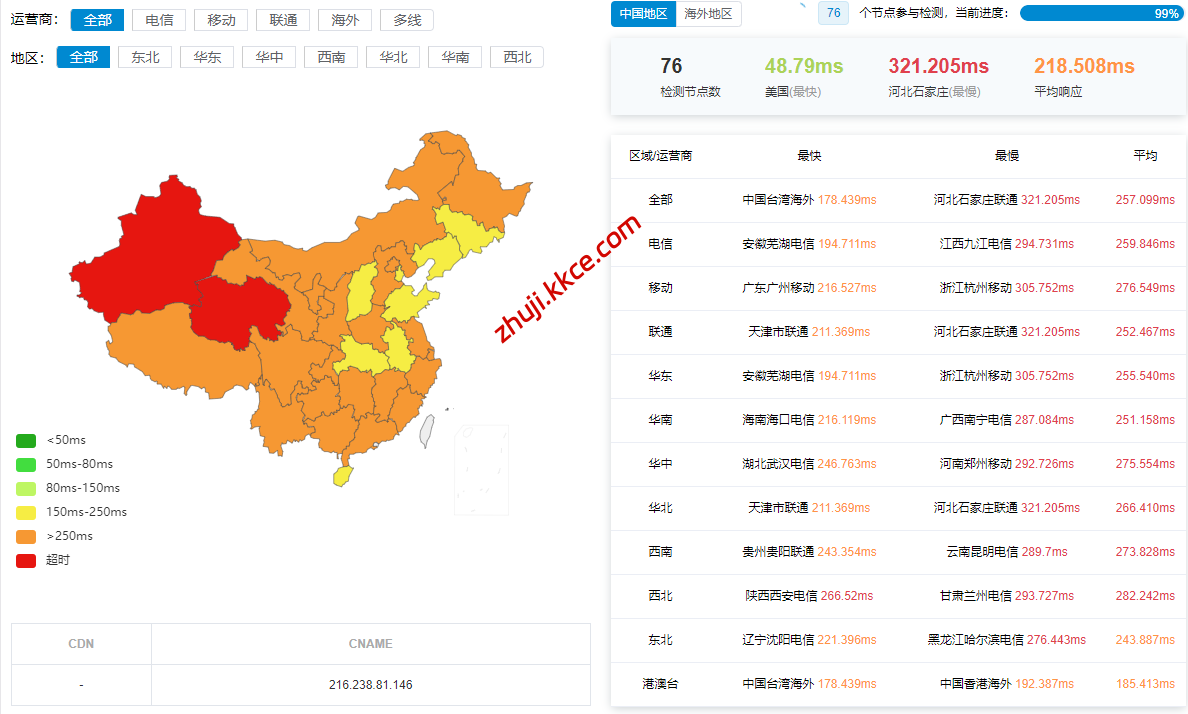Click the yellow 150ms-250ms legend swatch
The height and width of the screenshot is (714, 1188).
tap(26, 512)
